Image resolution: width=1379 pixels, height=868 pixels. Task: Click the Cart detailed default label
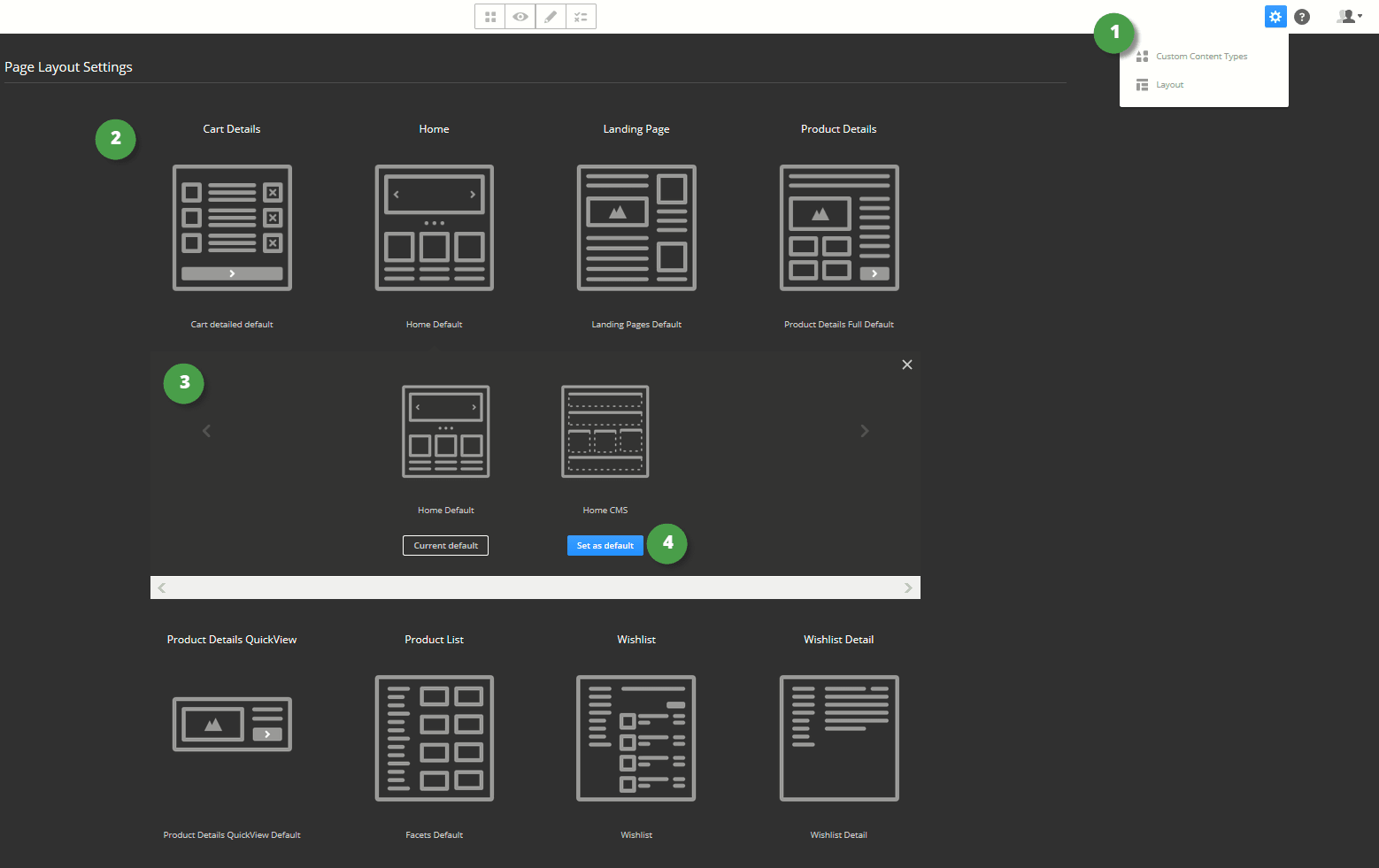click(232, 325)
